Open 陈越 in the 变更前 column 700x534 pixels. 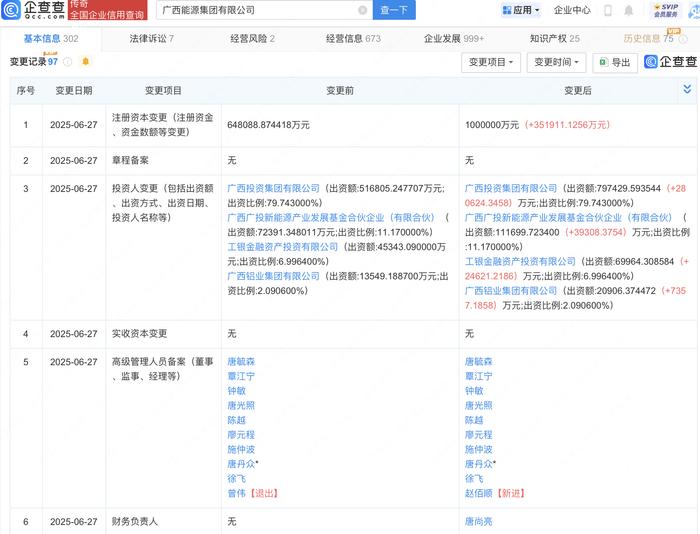pyautogui.click(x=237, y=420)
